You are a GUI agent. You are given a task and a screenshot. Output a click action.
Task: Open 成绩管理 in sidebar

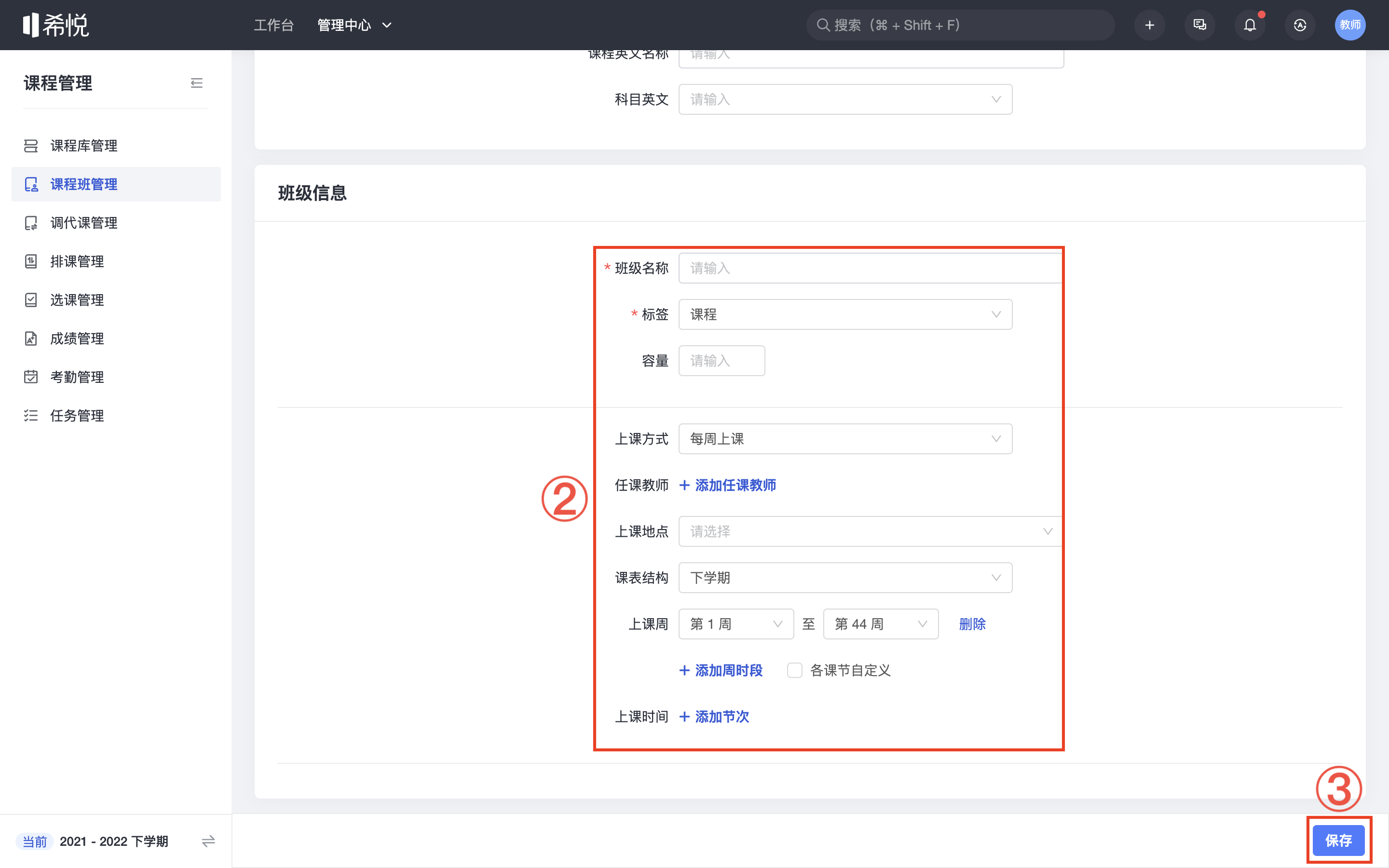(x=116, y=339)
